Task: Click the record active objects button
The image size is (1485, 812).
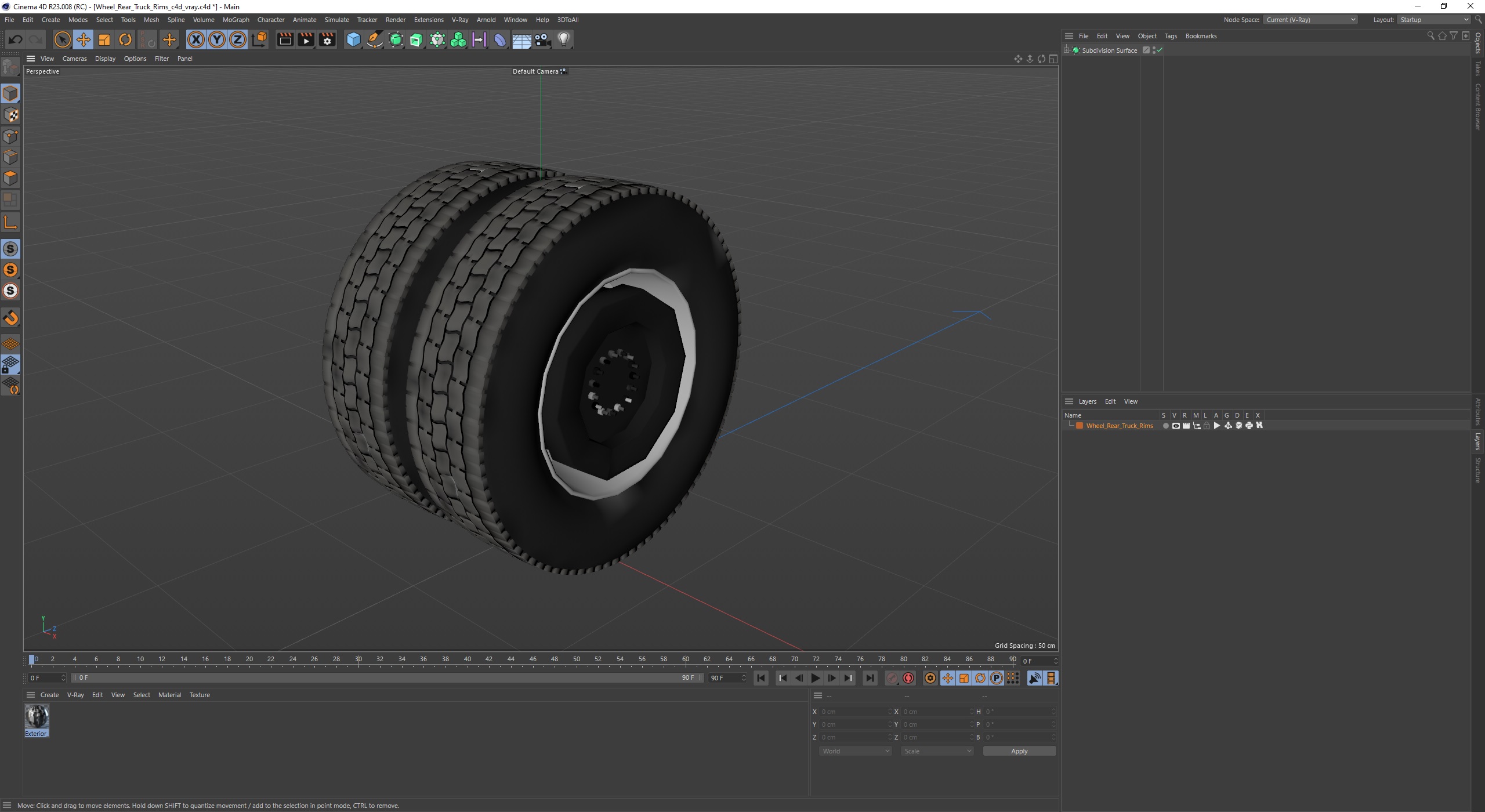Action: click(x=892, y=678)
